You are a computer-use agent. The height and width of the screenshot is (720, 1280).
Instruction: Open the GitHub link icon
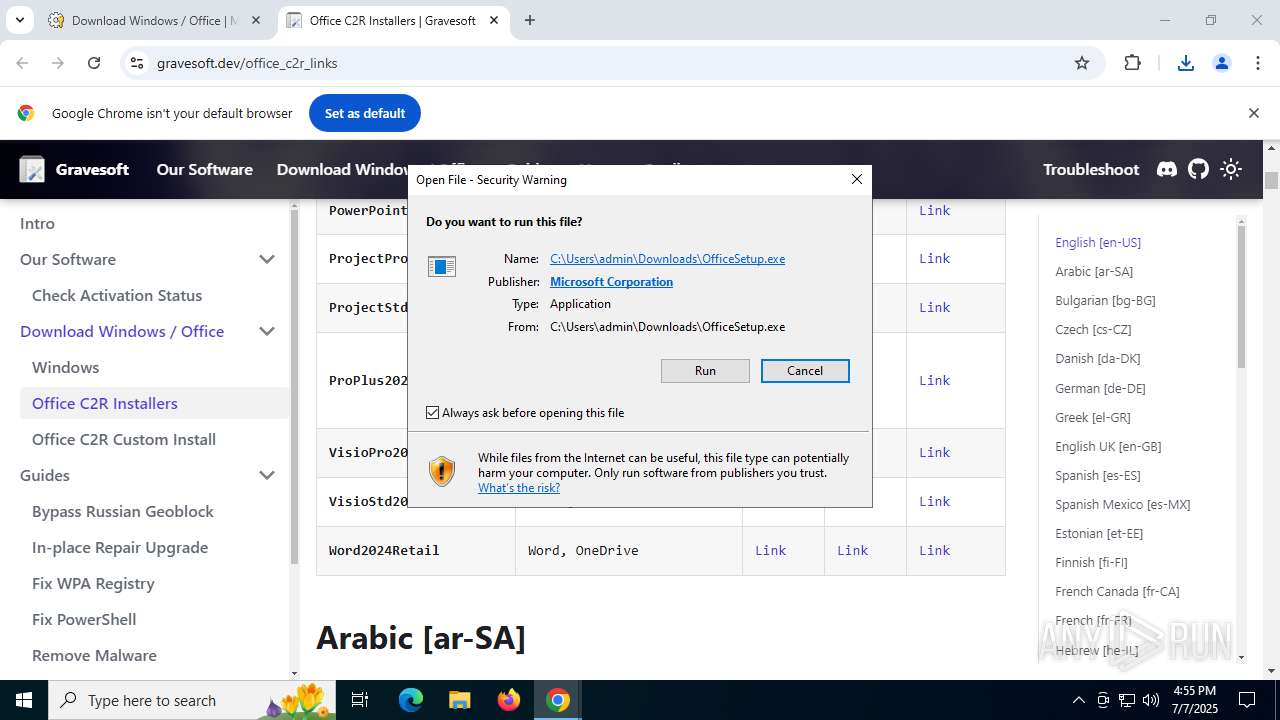(1198, 169)
